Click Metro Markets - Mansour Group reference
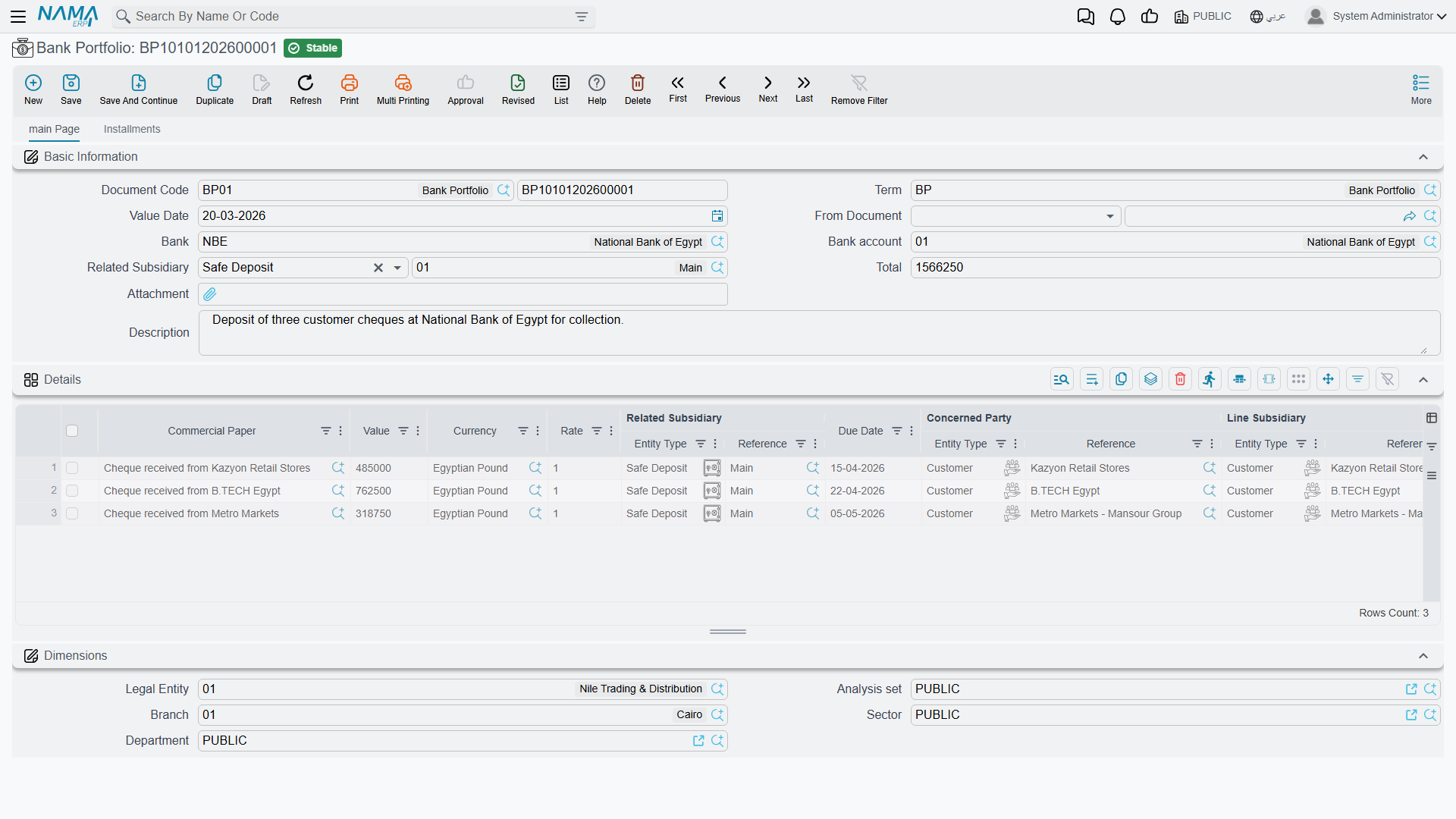Viewport: 1456px width, 819px height. 1106,513
